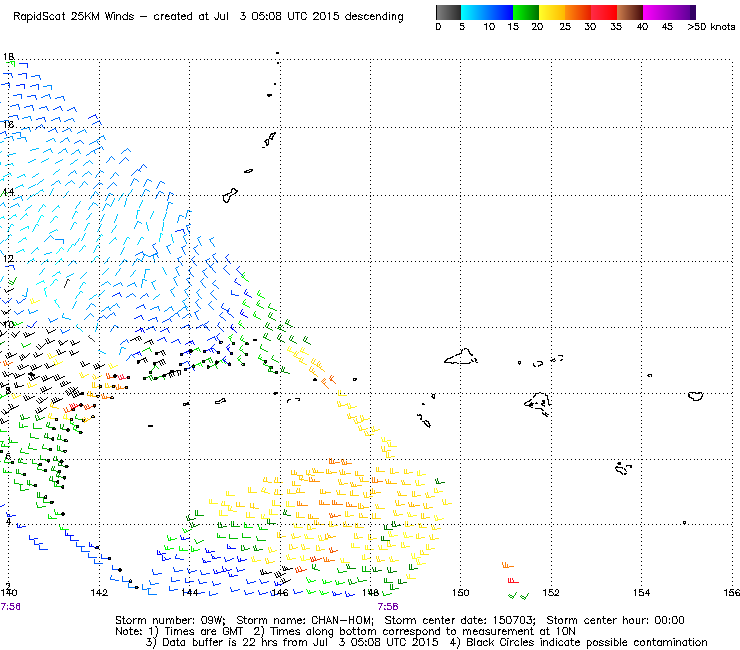Click the island outline between 154E and 156E at 8N
This screenshot has height=650, width=740.
click(x=695, y=396)
